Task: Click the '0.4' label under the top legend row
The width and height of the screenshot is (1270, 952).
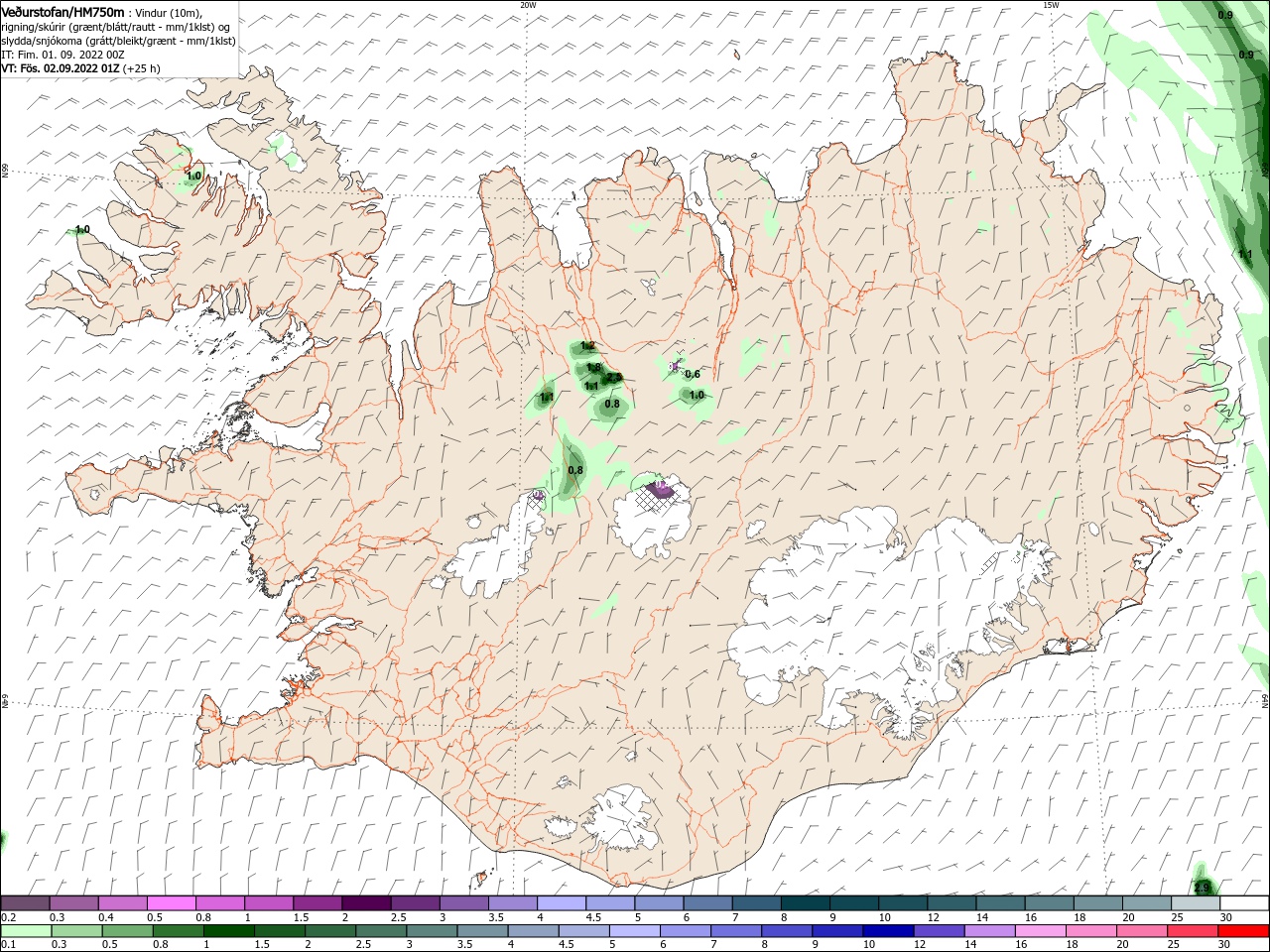Action: (x=106, y=917)
